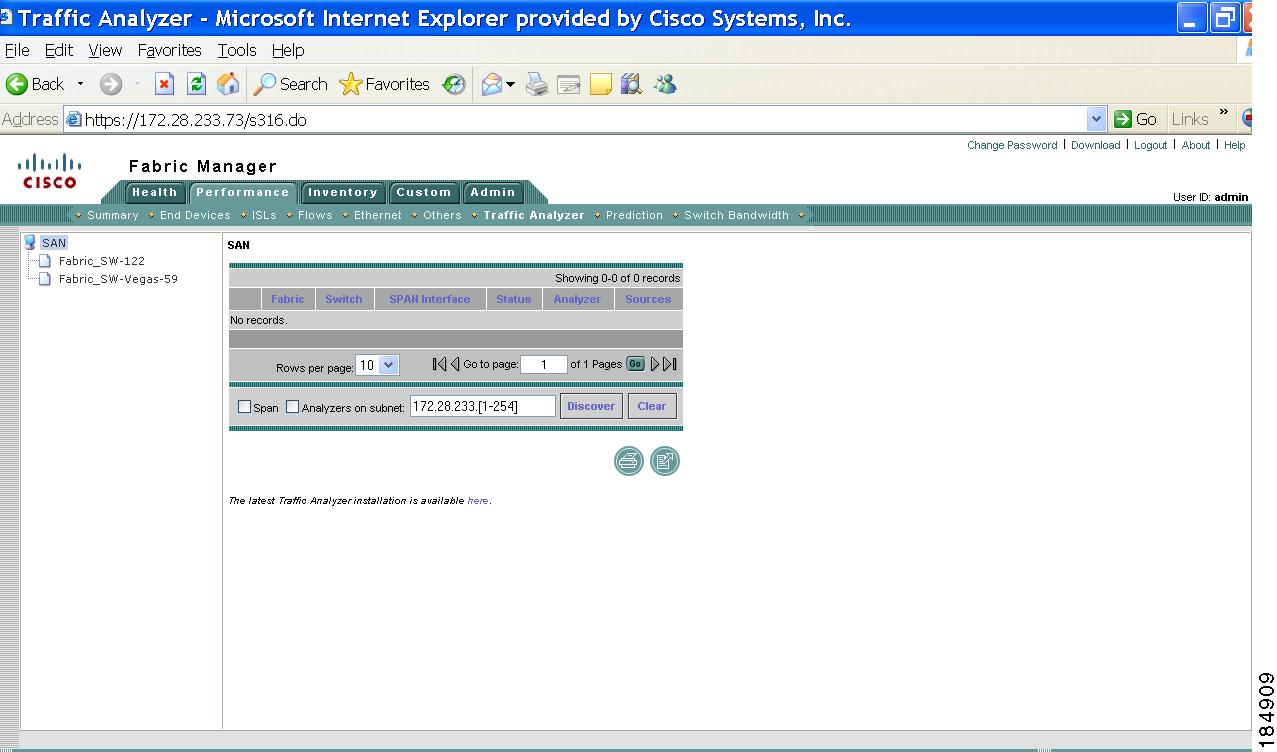Click the yellow Discuss note icon
The width and height of the screenshot is (1277, 752).
(x=600, y=85)
